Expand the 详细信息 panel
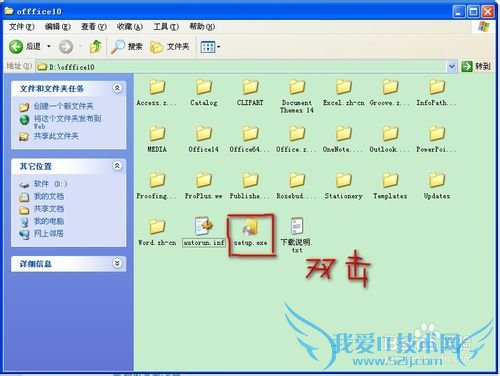Viewport: 500px width, 376px height. click(117, 263)
